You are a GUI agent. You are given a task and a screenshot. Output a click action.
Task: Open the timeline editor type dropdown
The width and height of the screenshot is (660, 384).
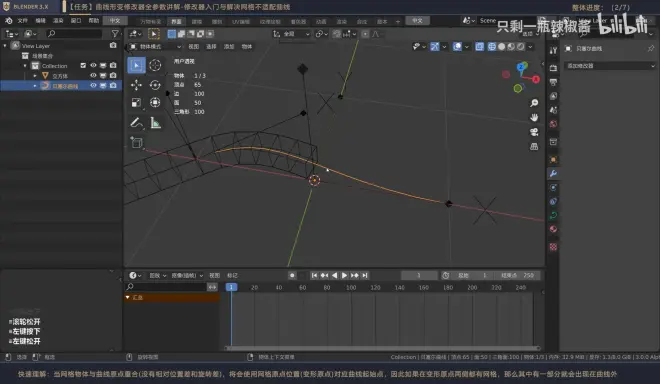point(135,275)
